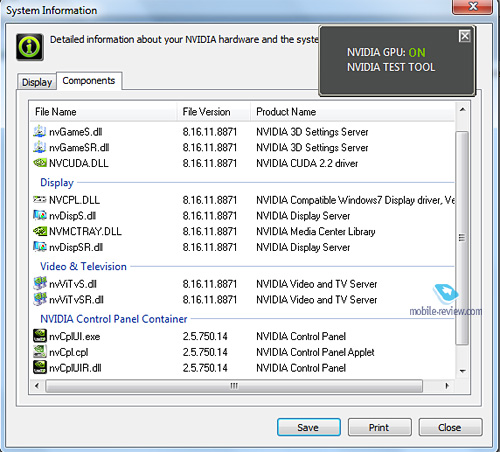Select the nvCpl.cpl file name
The width and height of the screenshot is (500, 452).
(69, 352)
